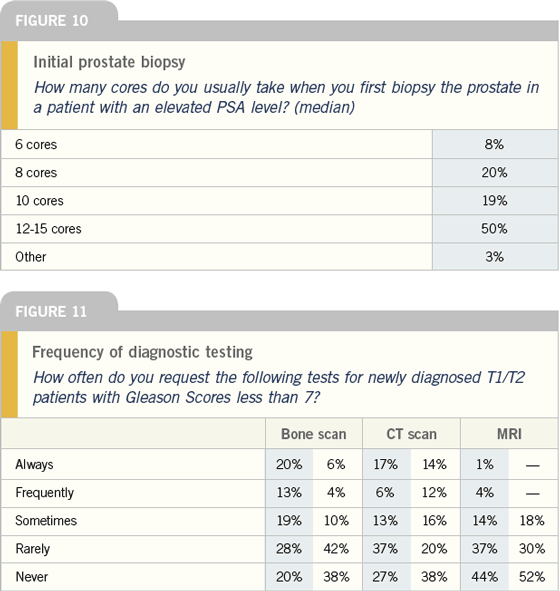Click the Other row's 3% value
560x591 pixels.
coord(494,257)
